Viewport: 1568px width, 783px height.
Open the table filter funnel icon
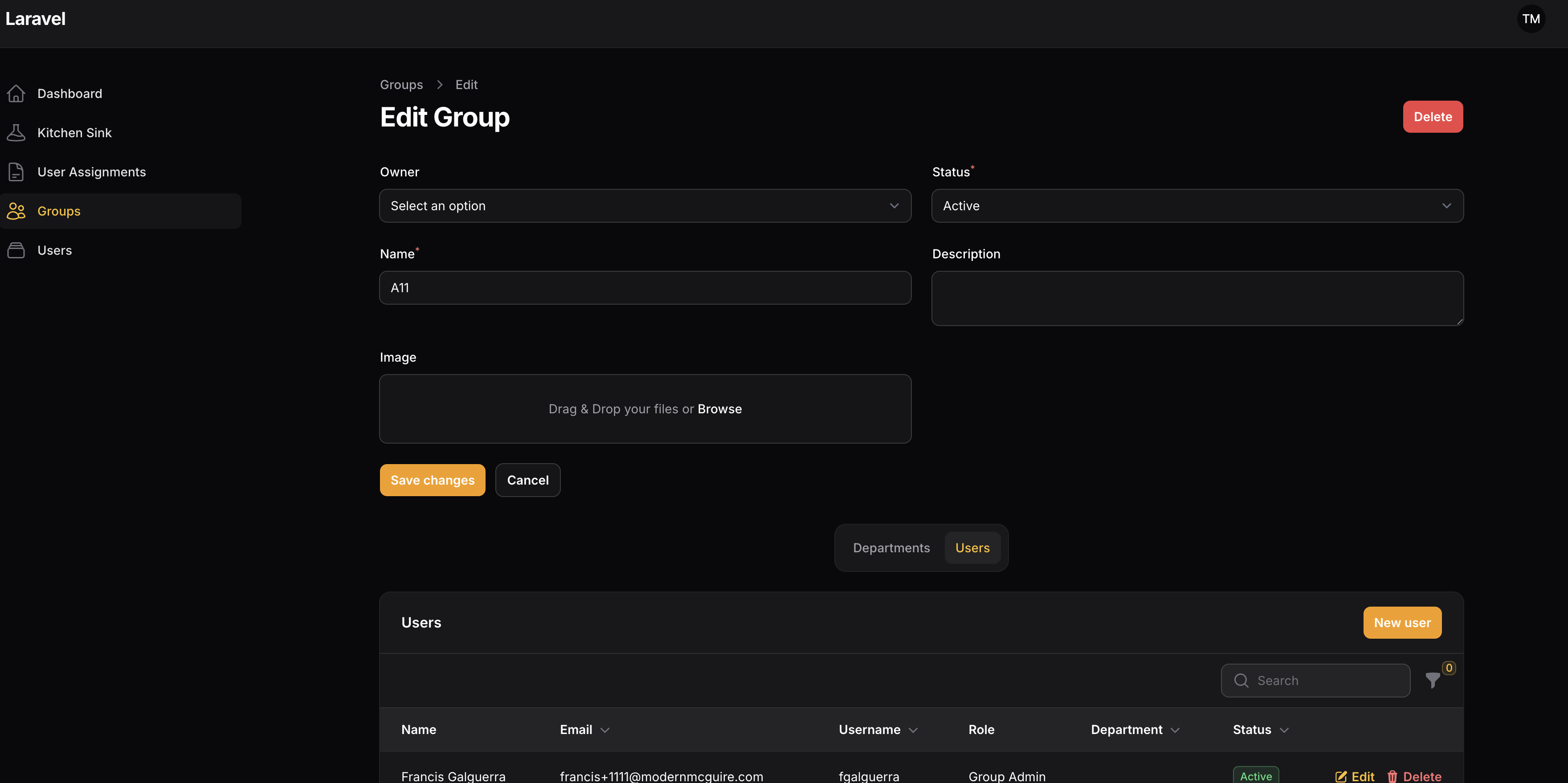1432,680
